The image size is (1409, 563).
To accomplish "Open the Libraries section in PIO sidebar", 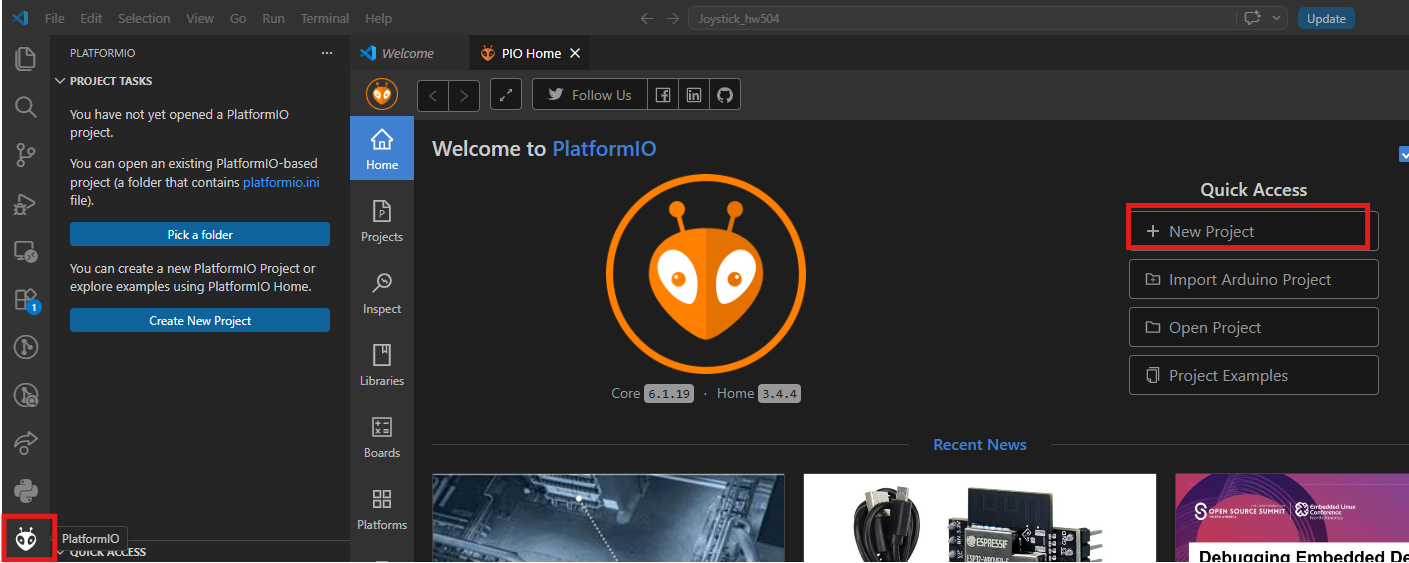I will pyautogui.click(x=382, y=365).
